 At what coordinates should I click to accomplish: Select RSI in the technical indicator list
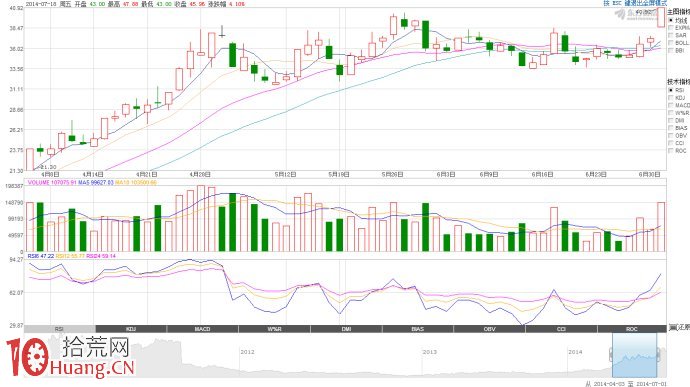pyautogui.click(x=671, y=90)
